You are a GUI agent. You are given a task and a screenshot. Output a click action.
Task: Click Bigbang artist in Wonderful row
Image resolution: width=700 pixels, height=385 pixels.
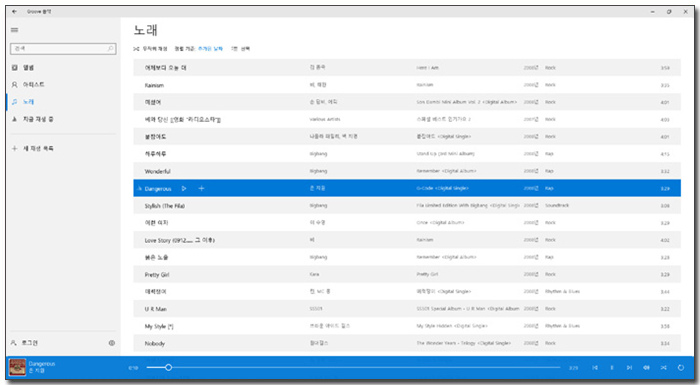coord(318,171)
